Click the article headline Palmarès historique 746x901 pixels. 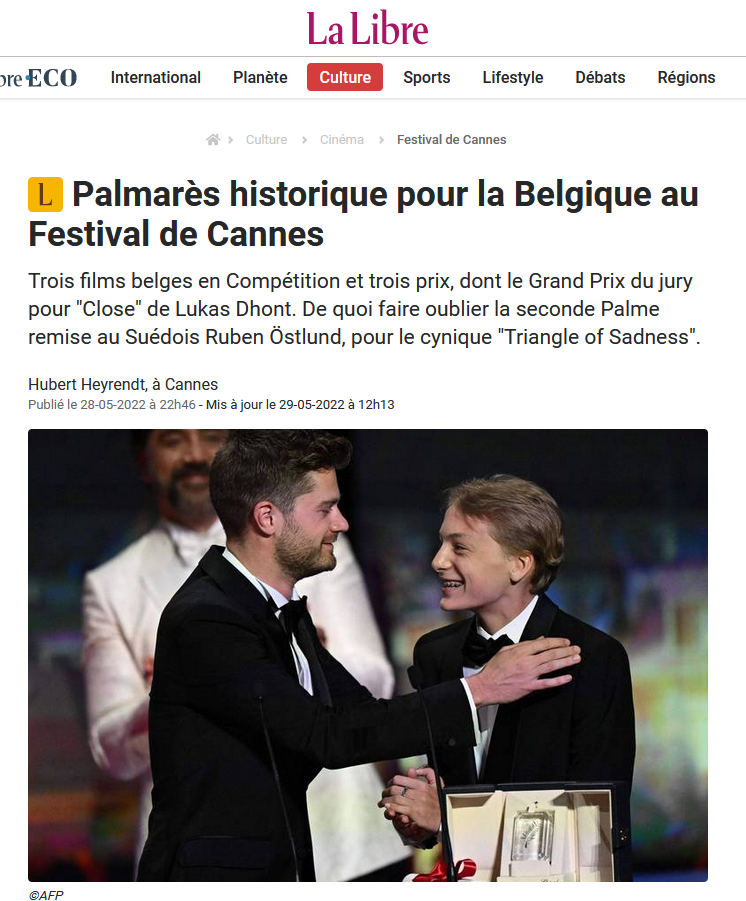(363, 214)
